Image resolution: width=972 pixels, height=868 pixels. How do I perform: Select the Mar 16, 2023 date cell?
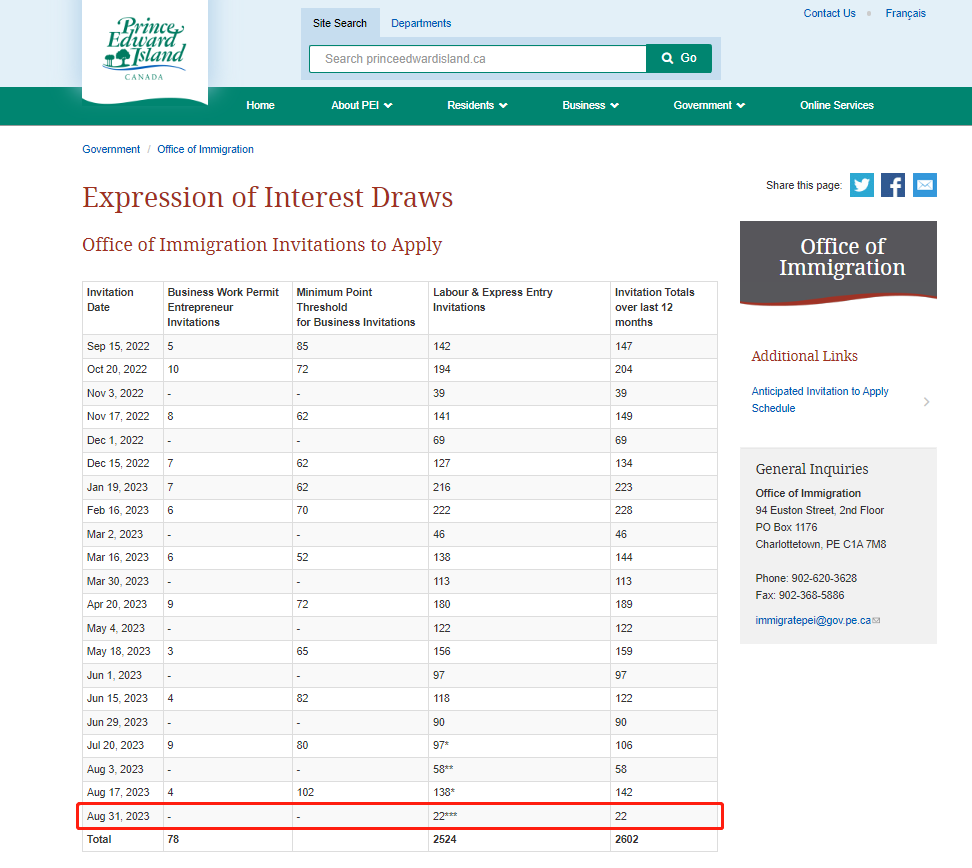(x=123, y=558)
